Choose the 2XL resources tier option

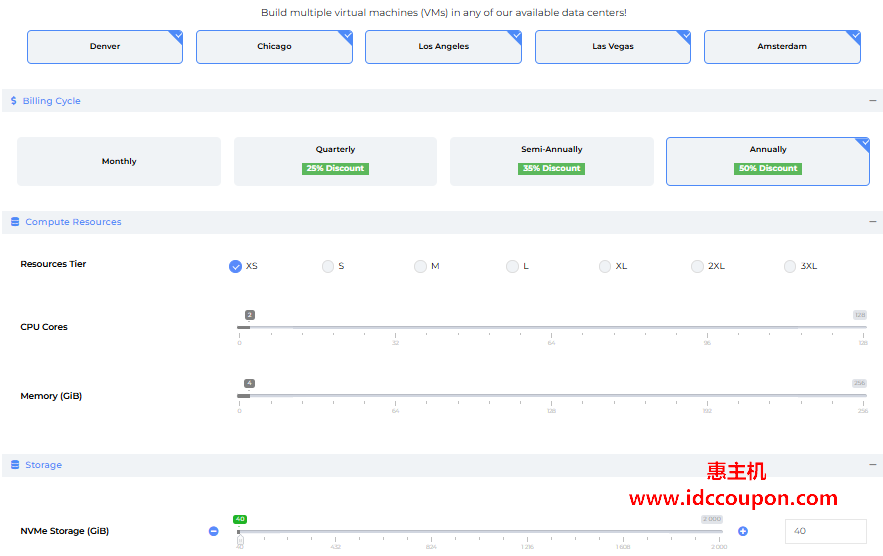(697, 266)
